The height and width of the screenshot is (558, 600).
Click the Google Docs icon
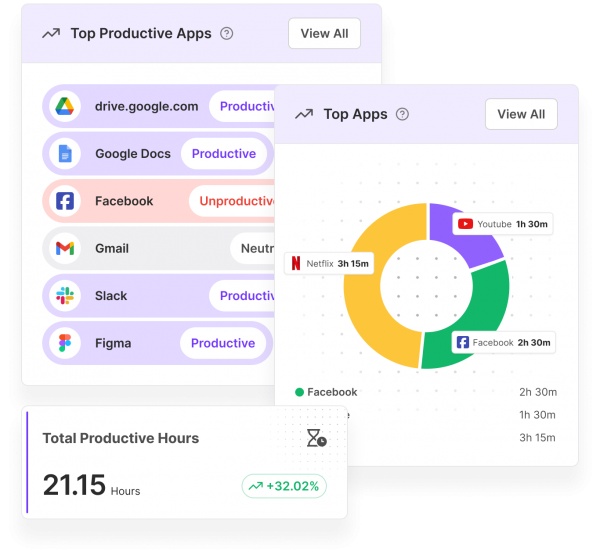click(65, 153)
